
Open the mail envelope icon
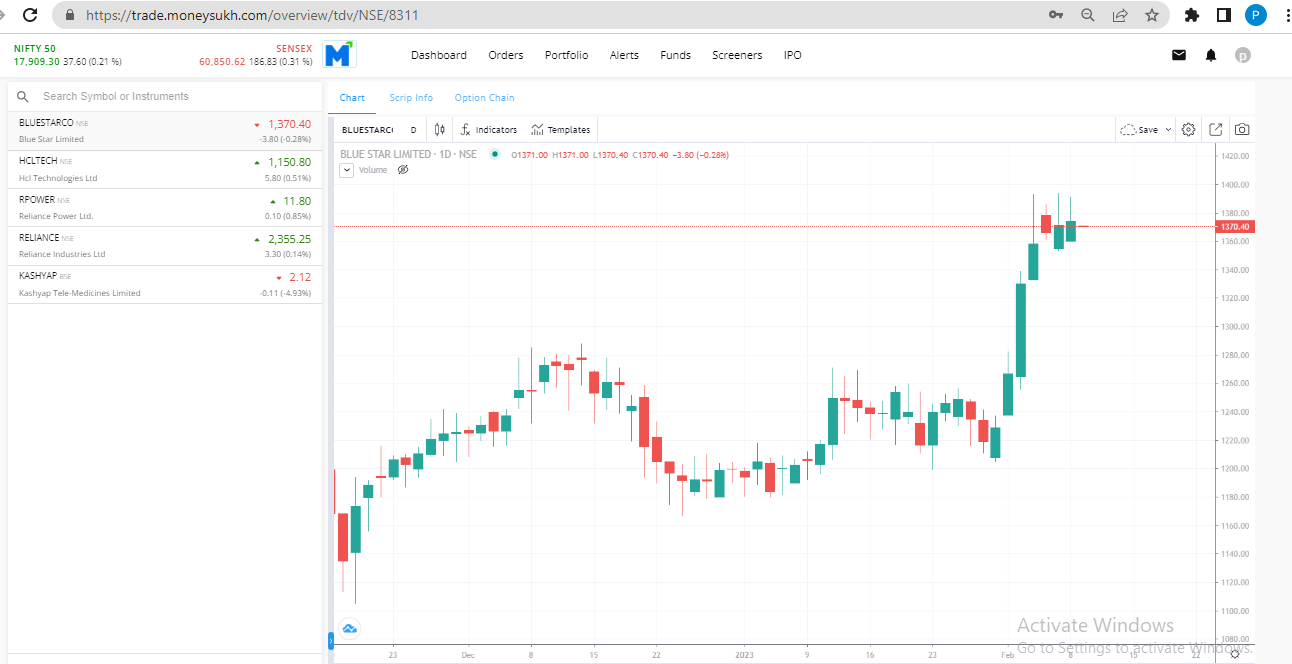click(x=1179, y=55)
